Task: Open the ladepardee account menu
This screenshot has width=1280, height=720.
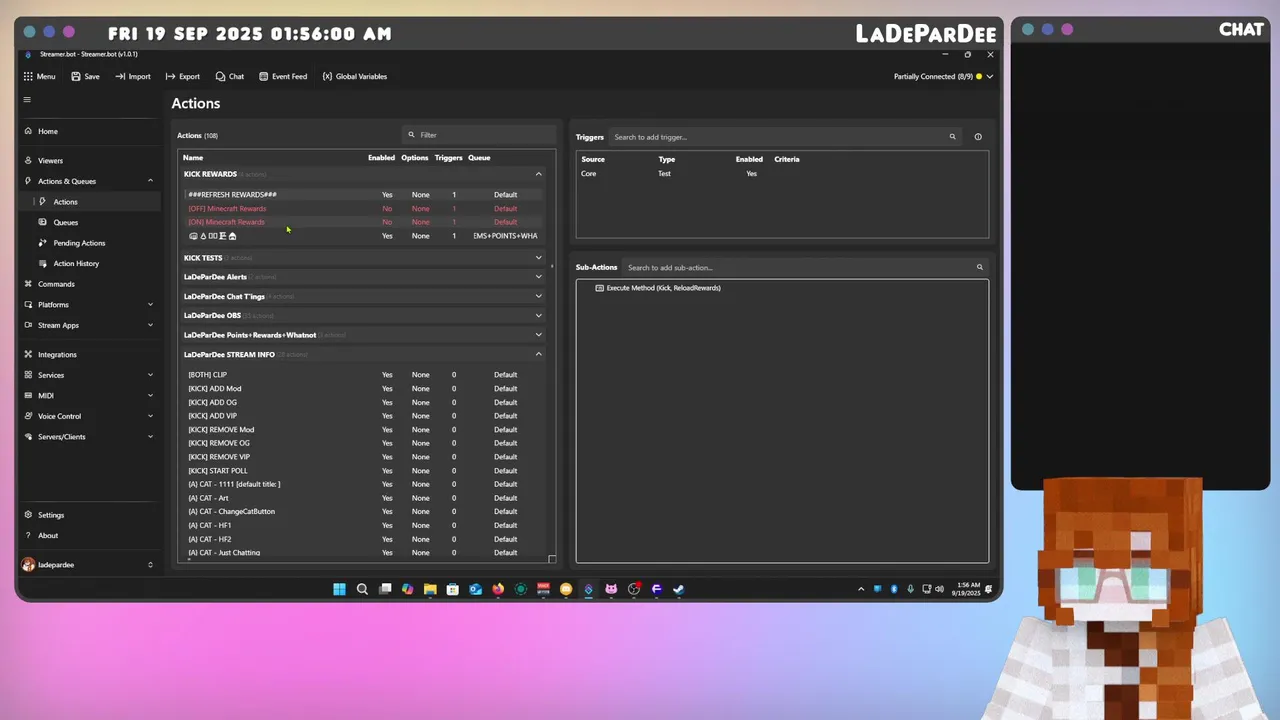Action: pos(88,565)
